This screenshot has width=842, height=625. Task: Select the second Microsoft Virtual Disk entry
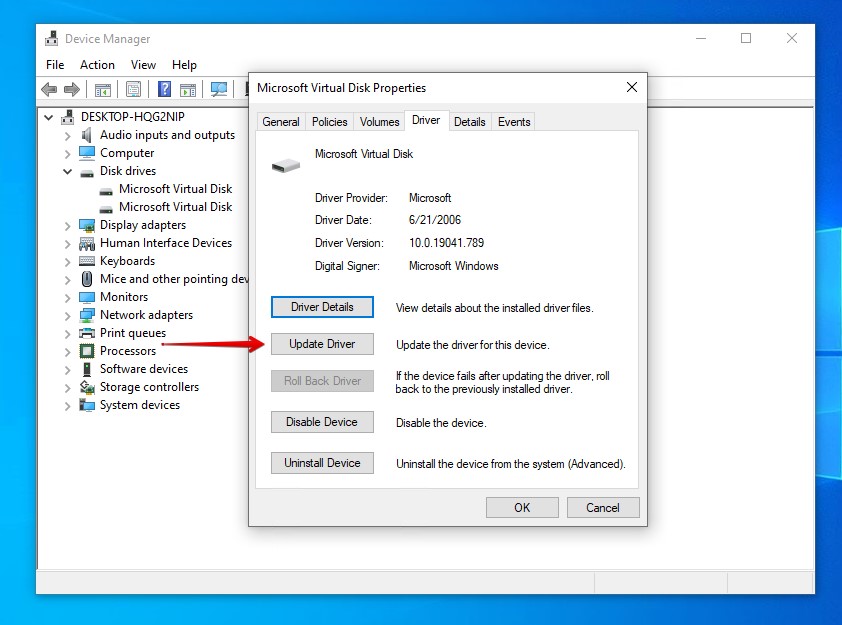(x=176, y=207)
